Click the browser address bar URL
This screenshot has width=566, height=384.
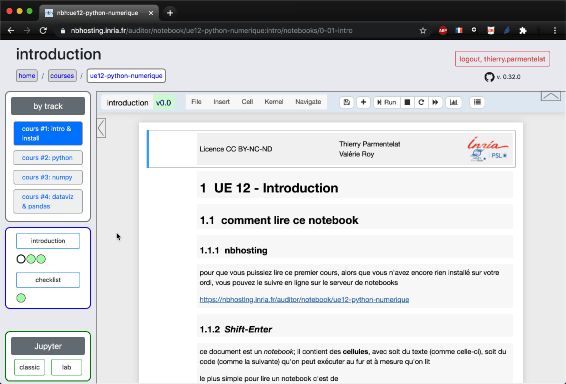click(212, 31)
